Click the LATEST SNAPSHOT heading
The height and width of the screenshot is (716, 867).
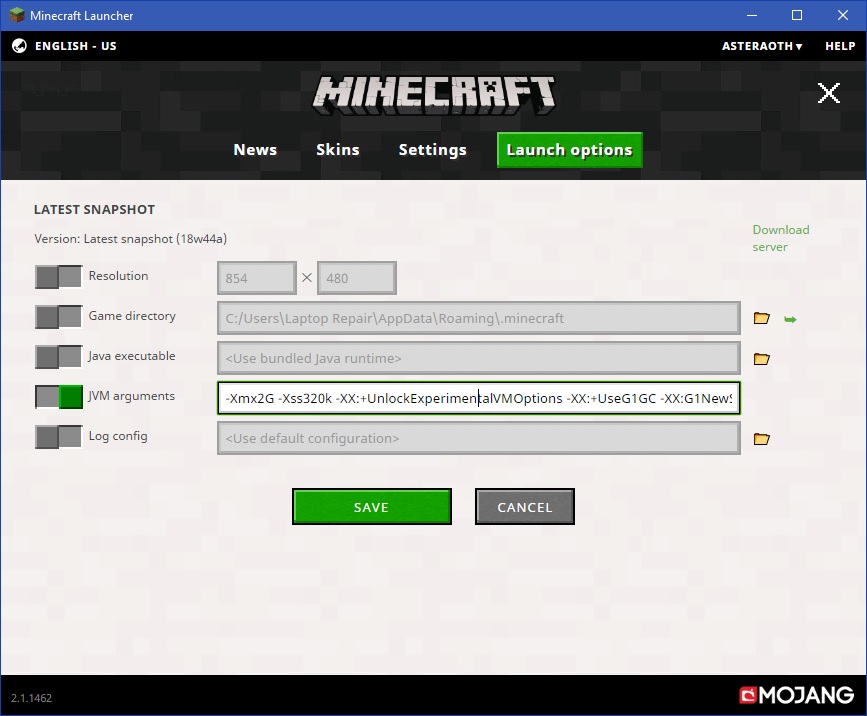94,210
